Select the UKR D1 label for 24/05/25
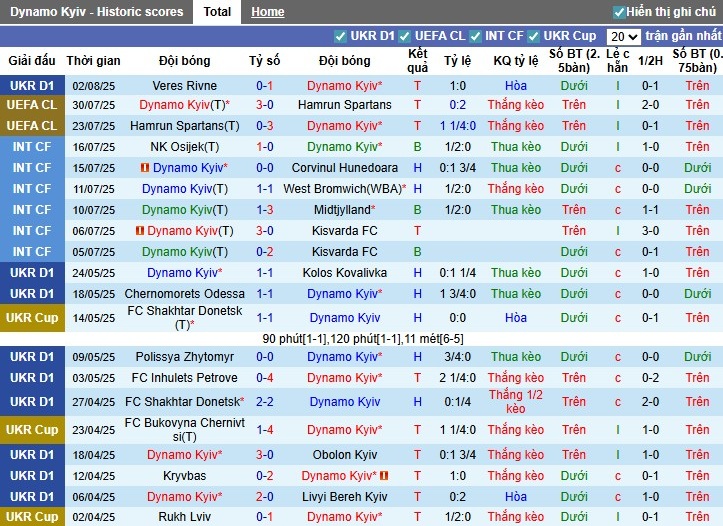This screenshot has width=723, height=526. pyautogui.click(x=32, y=273)
